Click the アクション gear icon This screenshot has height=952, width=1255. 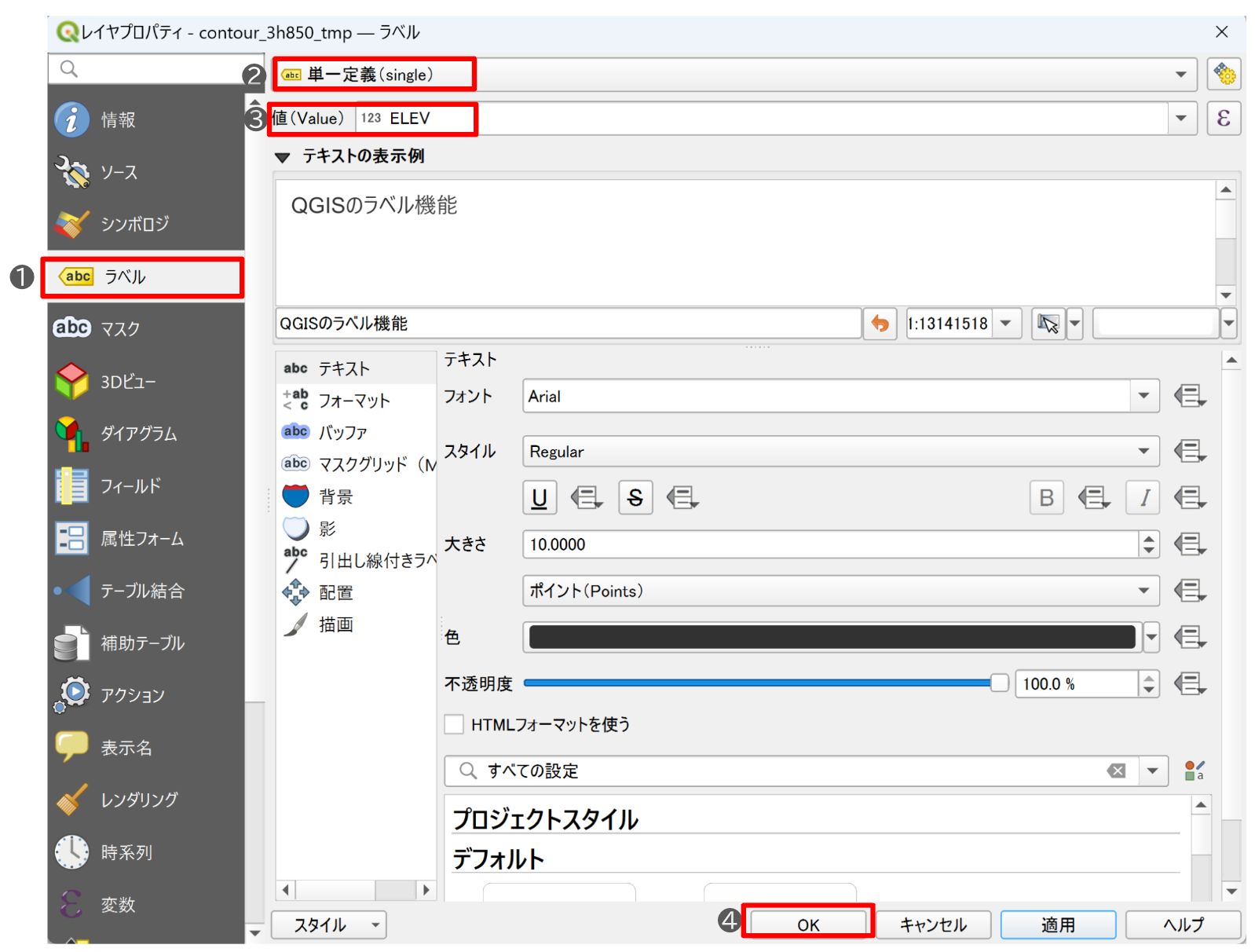pos(71,695)
